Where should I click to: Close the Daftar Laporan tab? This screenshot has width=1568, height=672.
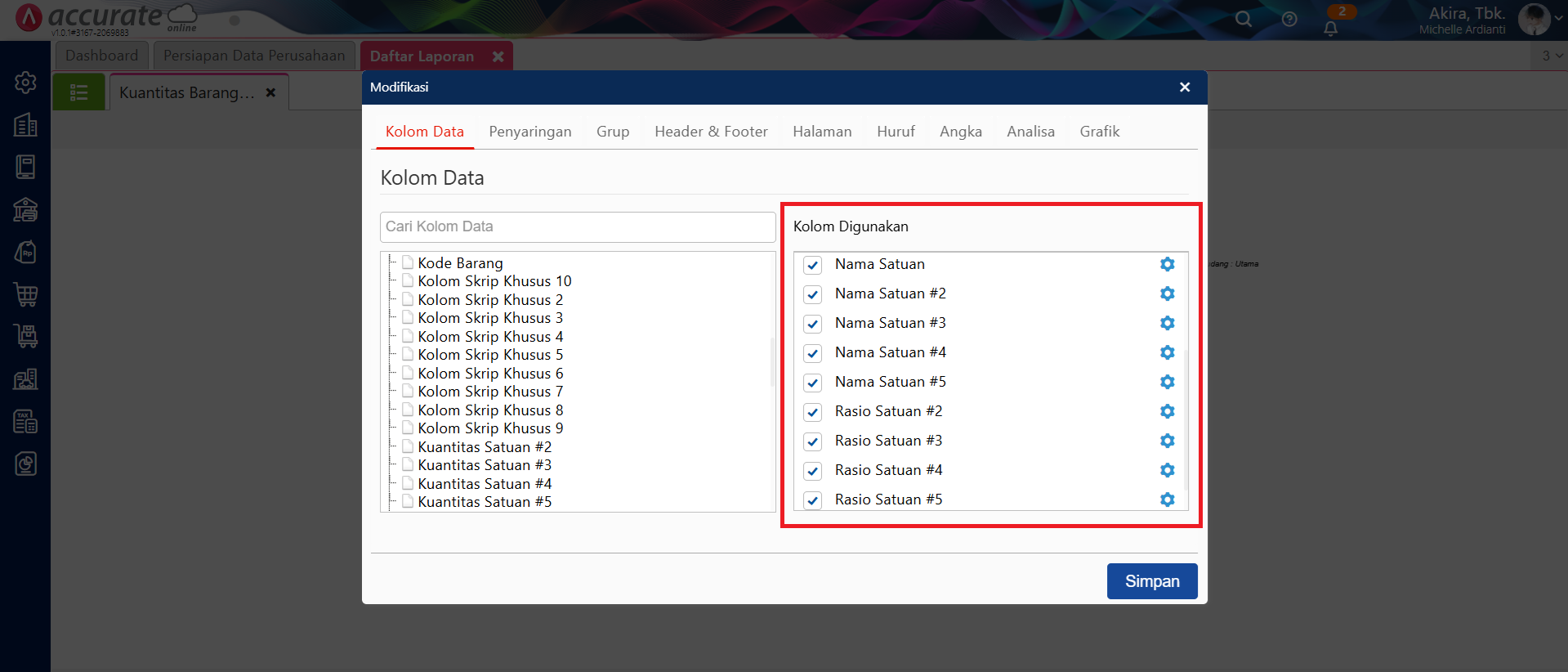498,56
